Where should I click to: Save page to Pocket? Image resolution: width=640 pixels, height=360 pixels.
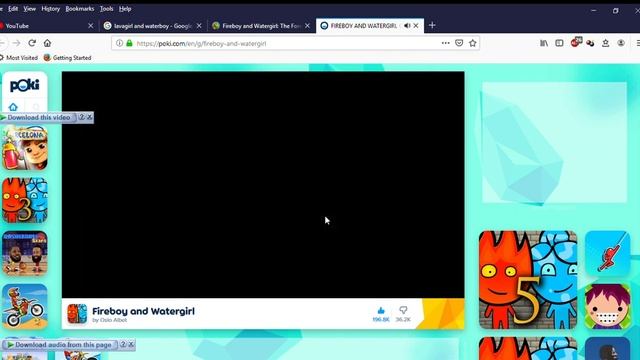(459, 43)
